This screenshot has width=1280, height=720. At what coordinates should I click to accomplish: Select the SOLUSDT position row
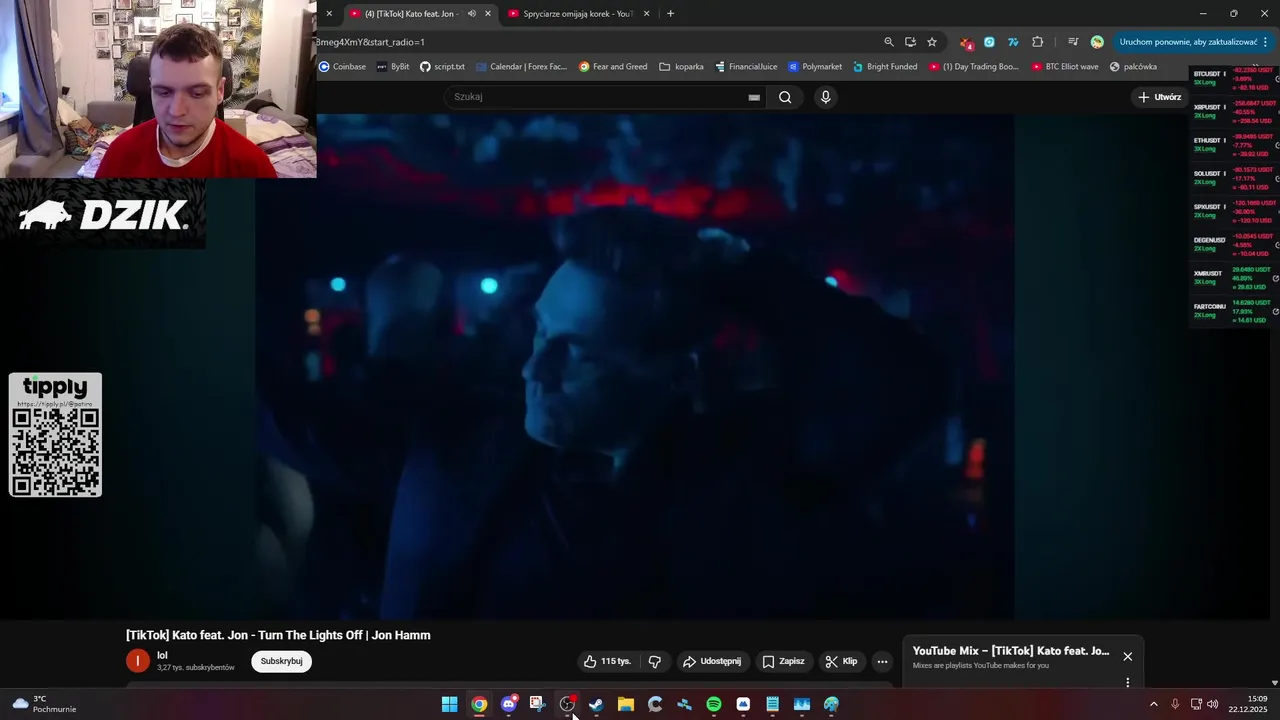pyautogui.click(x=1234, y=179)
